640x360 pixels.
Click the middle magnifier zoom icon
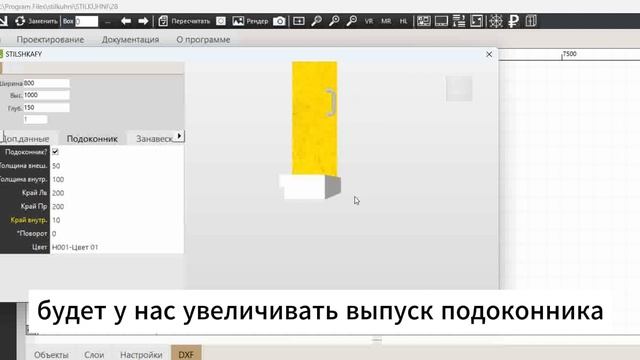point(334,21)
